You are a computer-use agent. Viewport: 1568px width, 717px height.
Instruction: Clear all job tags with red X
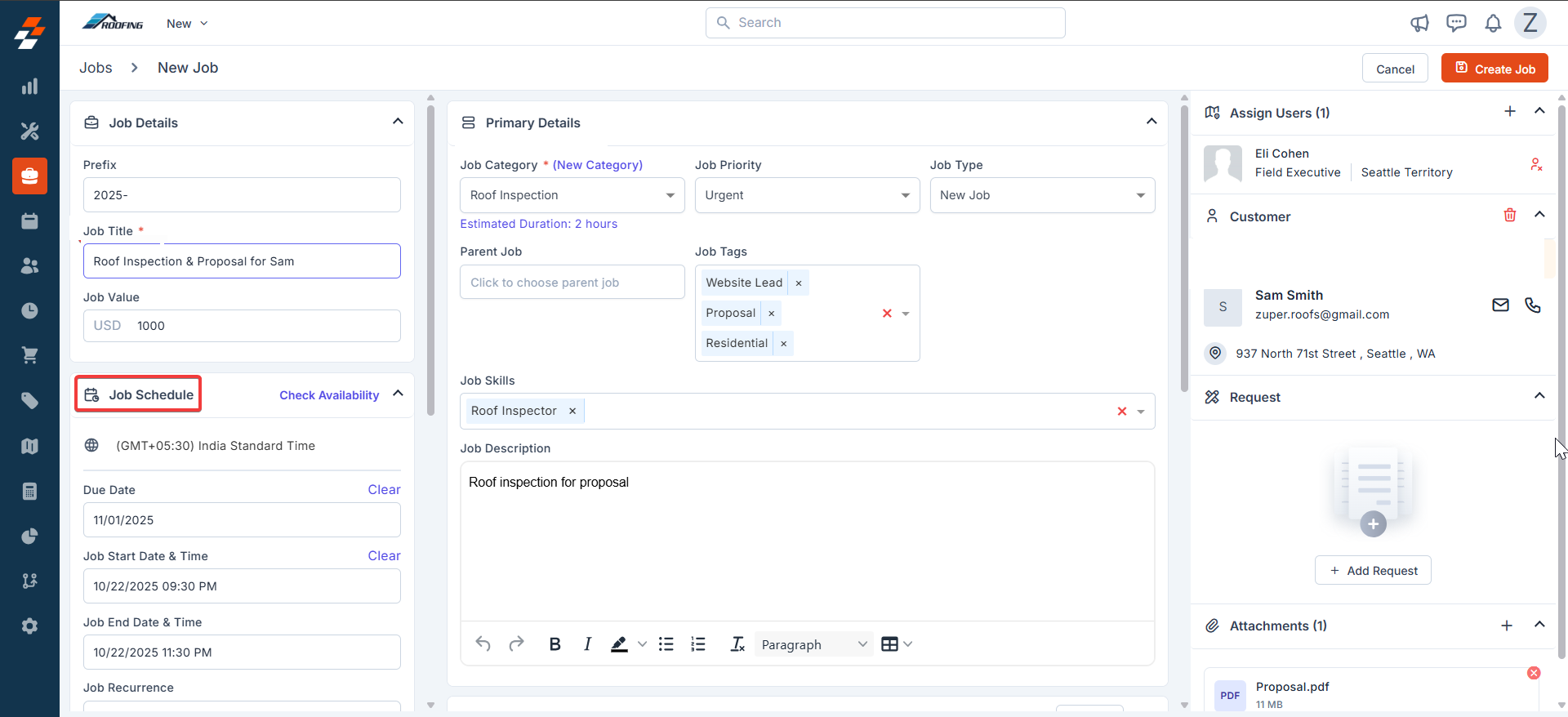pos(887,314)
